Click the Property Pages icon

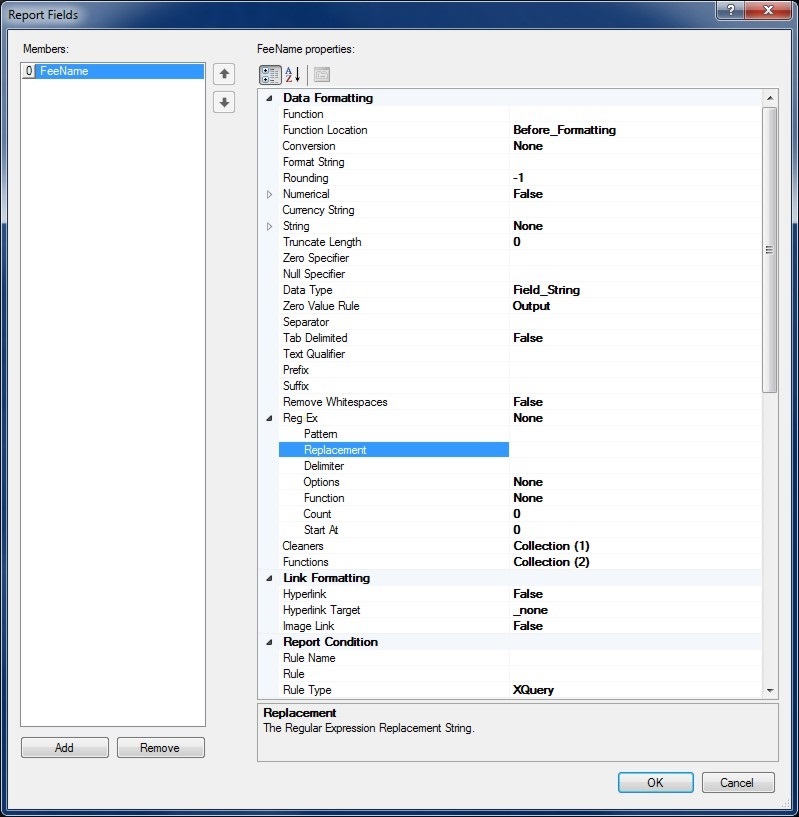tap(321, 75)
